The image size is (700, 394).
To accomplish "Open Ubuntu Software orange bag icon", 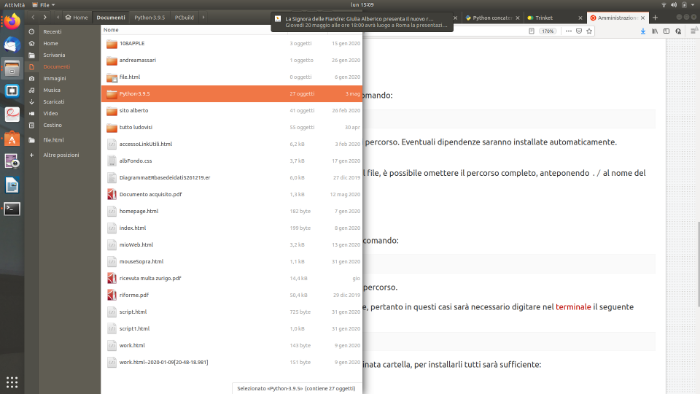I will [12, 138].
